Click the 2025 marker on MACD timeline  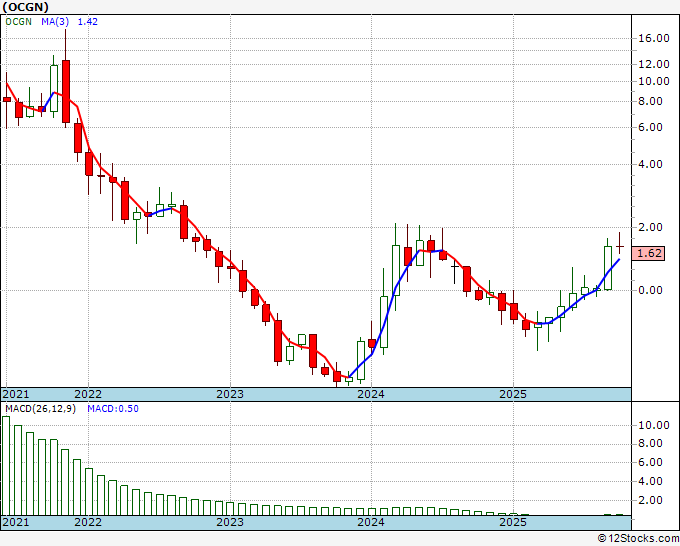coord(513,522)
